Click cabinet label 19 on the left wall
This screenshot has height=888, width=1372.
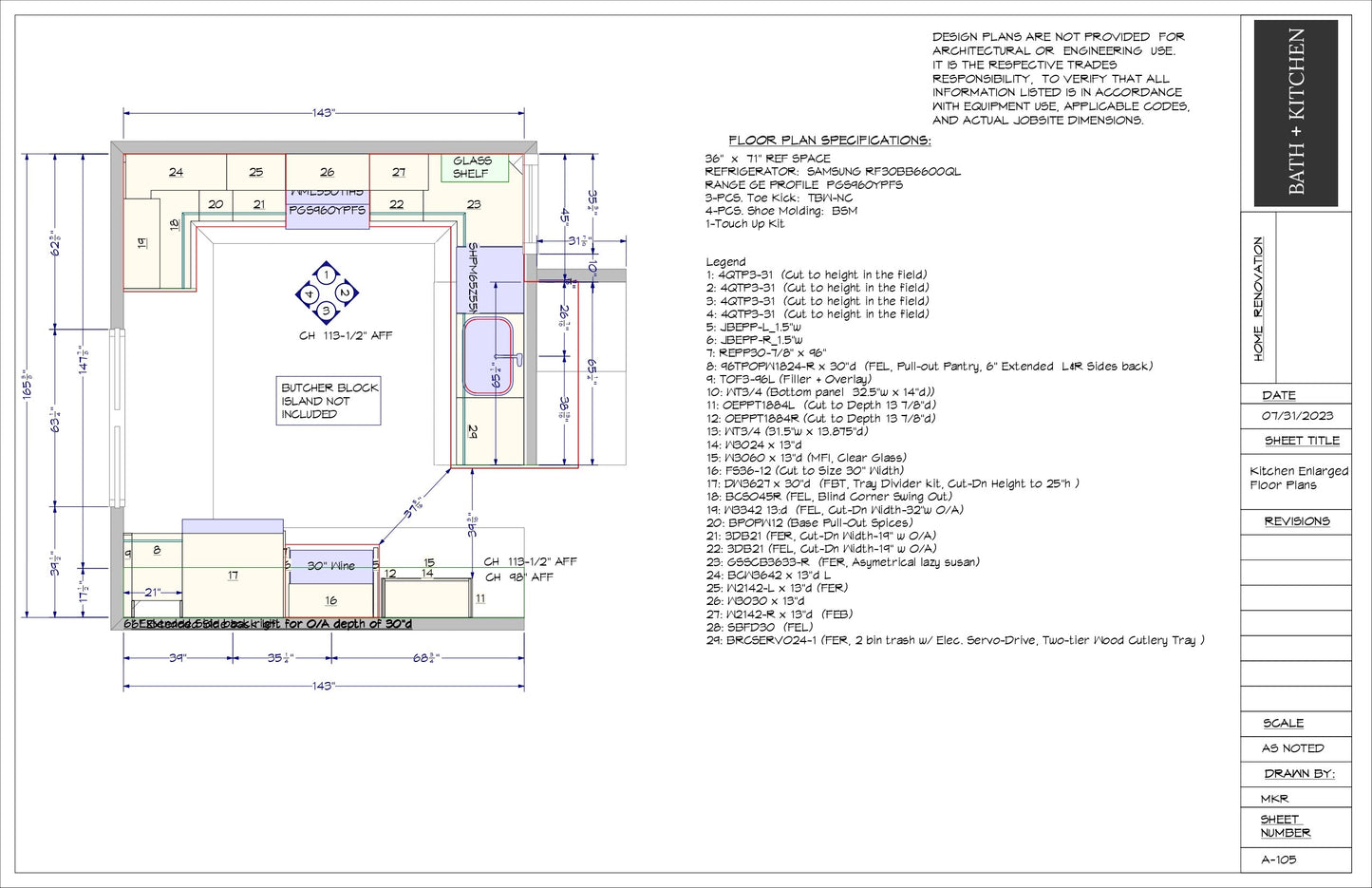click(142, 243)
